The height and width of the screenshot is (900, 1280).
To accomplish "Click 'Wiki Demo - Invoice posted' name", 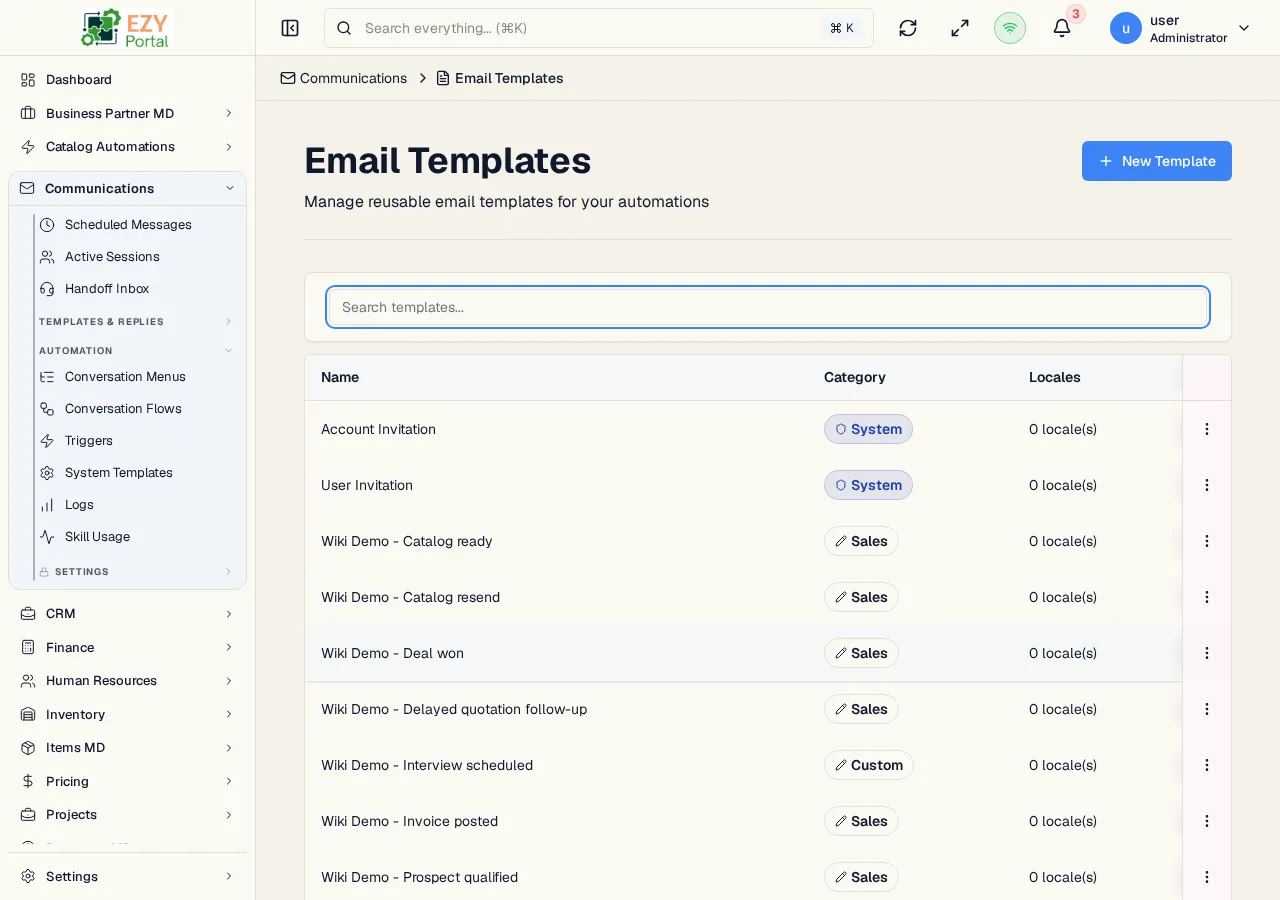I will (409, 821).
